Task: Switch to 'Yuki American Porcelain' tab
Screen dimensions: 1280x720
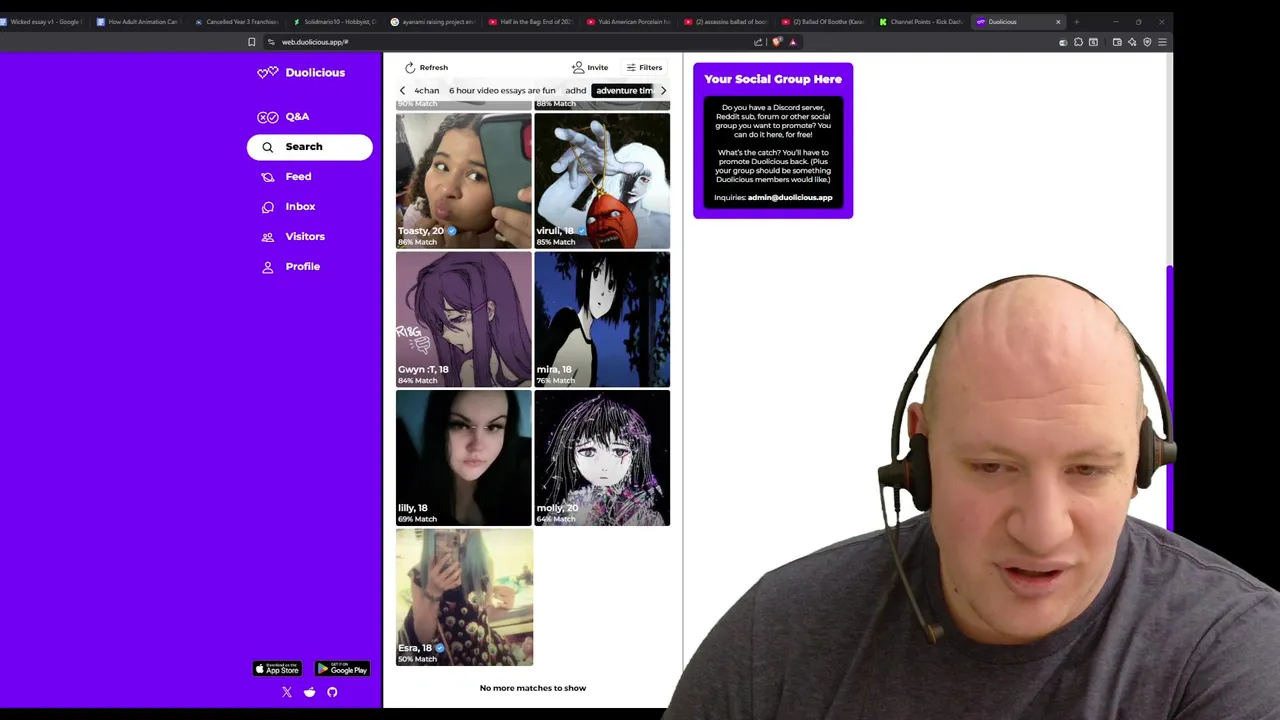Action: (x=630, y=22)
